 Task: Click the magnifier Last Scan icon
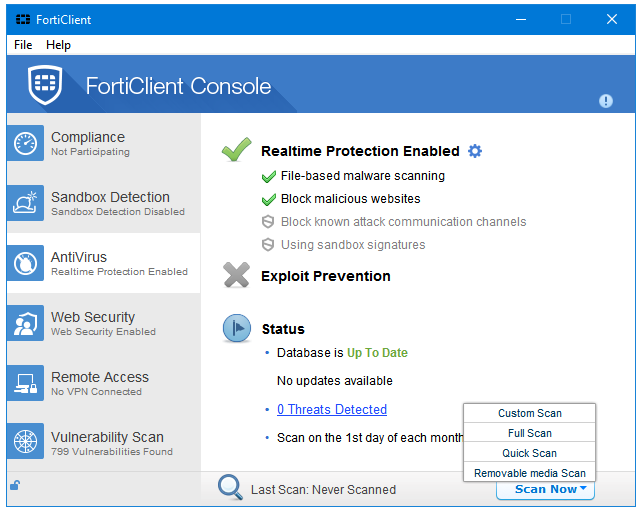tap(231, 488)
